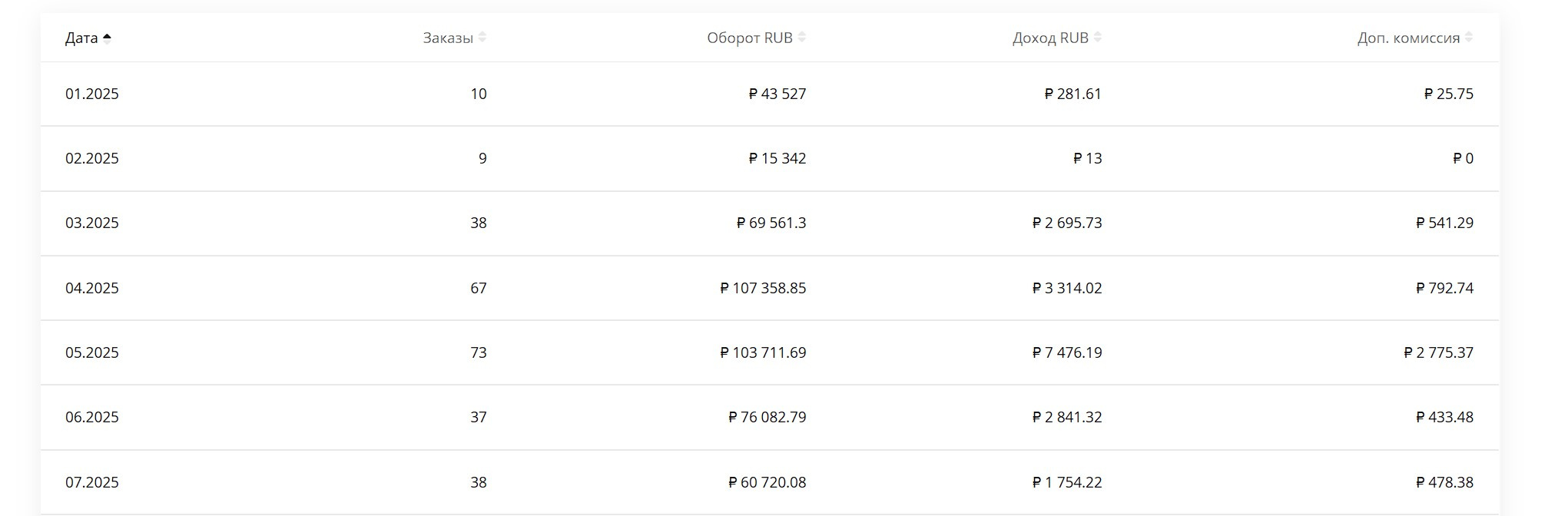The height and width of the screenshot is (516, 1568).
Task: Click income value ₽ 7 476.19
Action: click(1067, 352)
